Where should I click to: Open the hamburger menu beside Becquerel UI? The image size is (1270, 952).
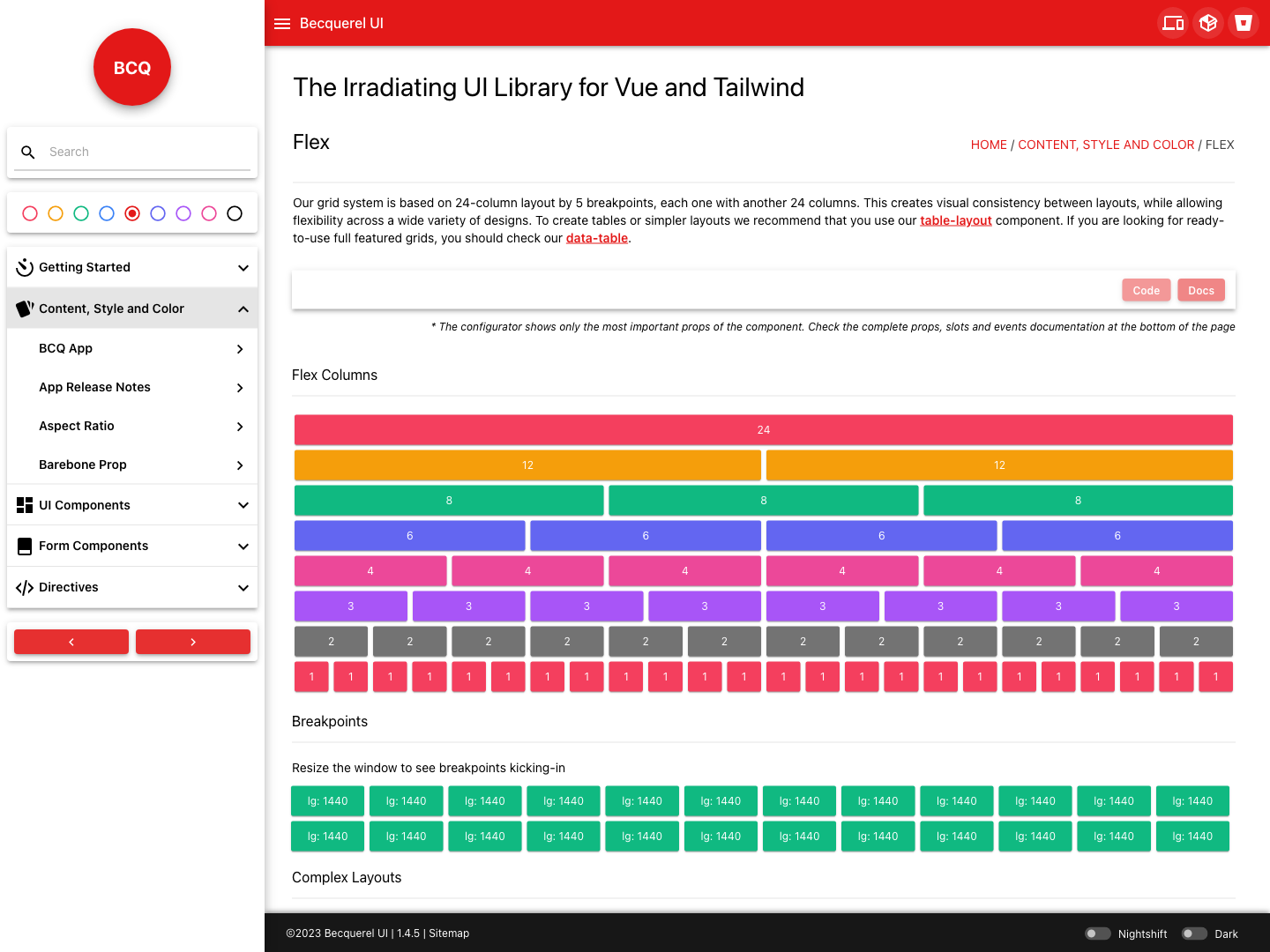tap(282, 24)
